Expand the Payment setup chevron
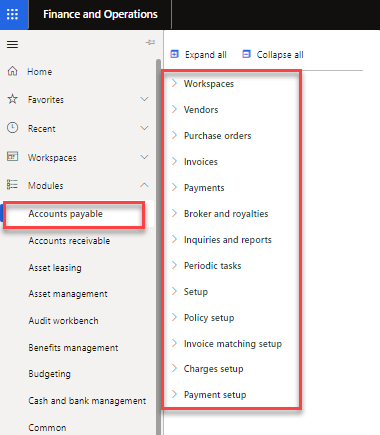Image resolution: width=380 pixels, height=435 pixels. click(x=174, y=394)
